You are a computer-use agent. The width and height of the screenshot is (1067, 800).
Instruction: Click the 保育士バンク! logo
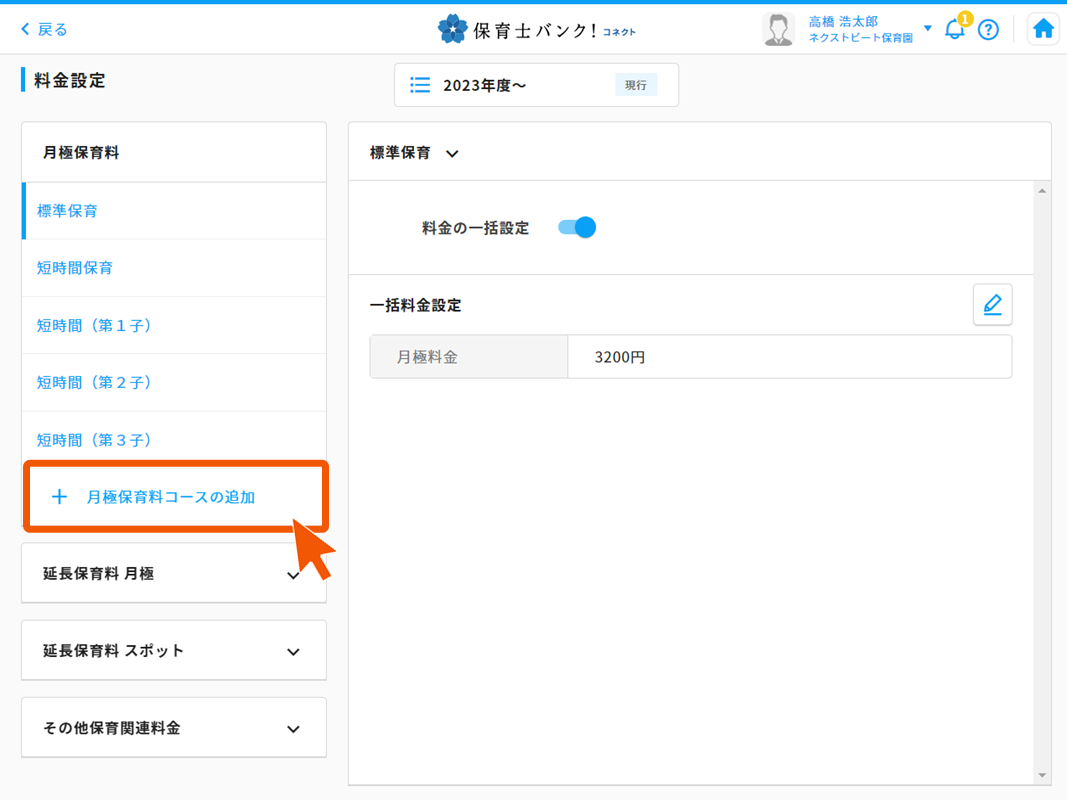click(x=536, y=29)
